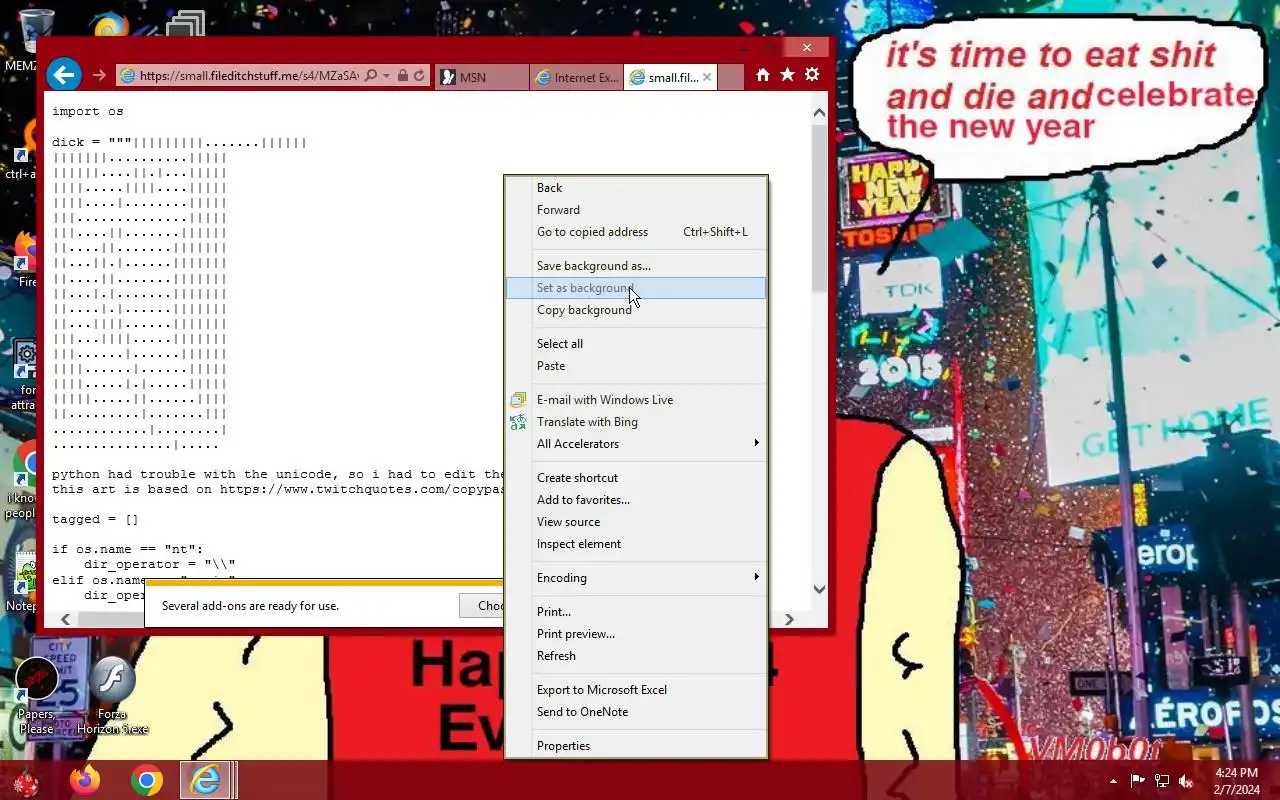1280x800 pixels.
Task: Click the Choose add-ons button in notification bar
Action: [481, 605]
